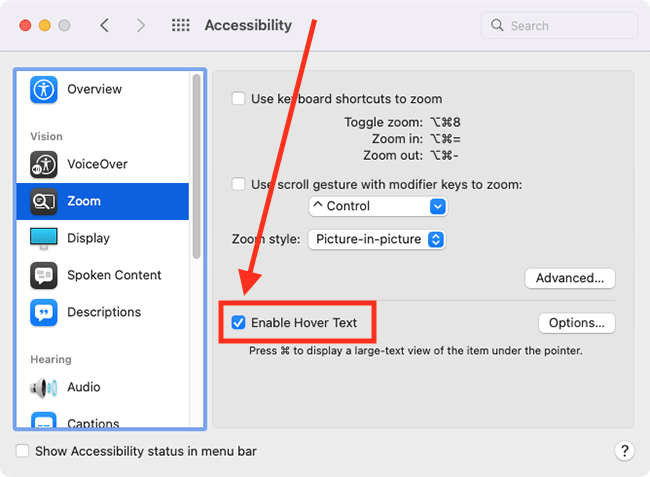The width and height of the screenshot is (650, 477).
Task: Click the Search field
Action: coord(559,26)
